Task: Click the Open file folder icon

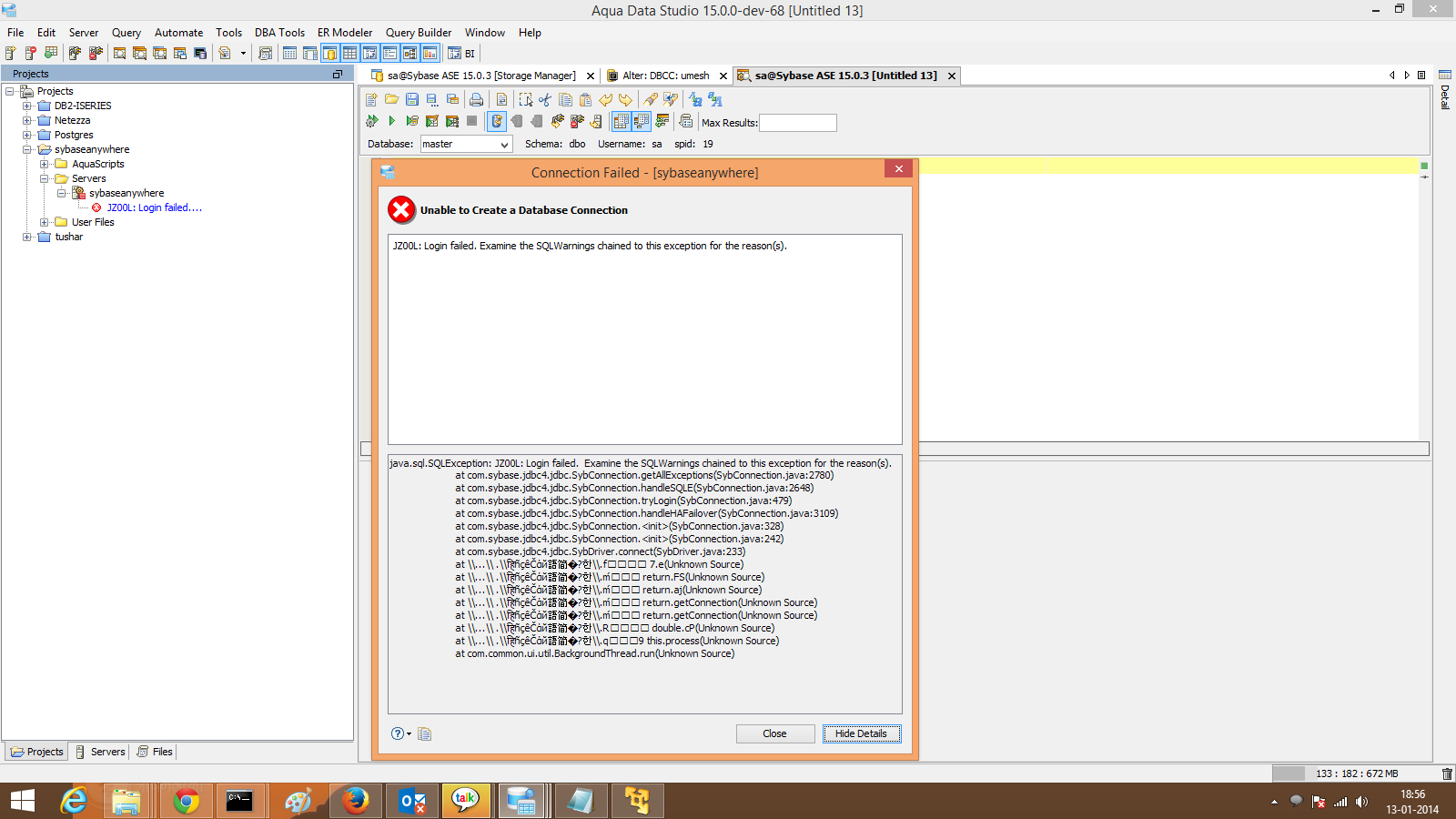Action: pyautogui.click(x=392, y=100)
